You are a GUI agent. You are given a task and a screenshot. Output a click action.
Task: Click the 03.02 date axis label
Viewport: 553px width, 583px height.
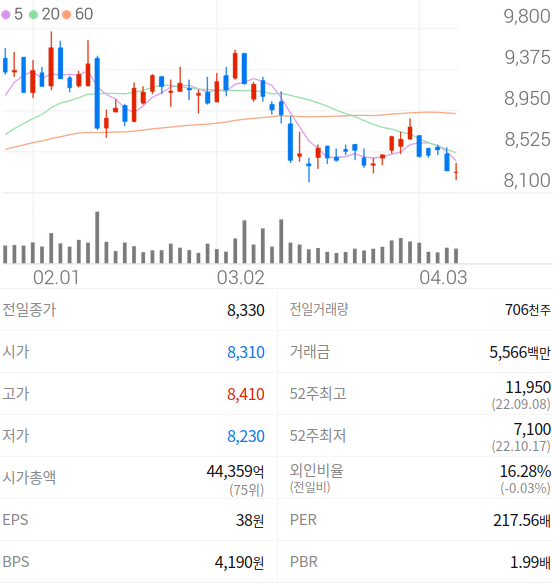click(x=241, y=278)
